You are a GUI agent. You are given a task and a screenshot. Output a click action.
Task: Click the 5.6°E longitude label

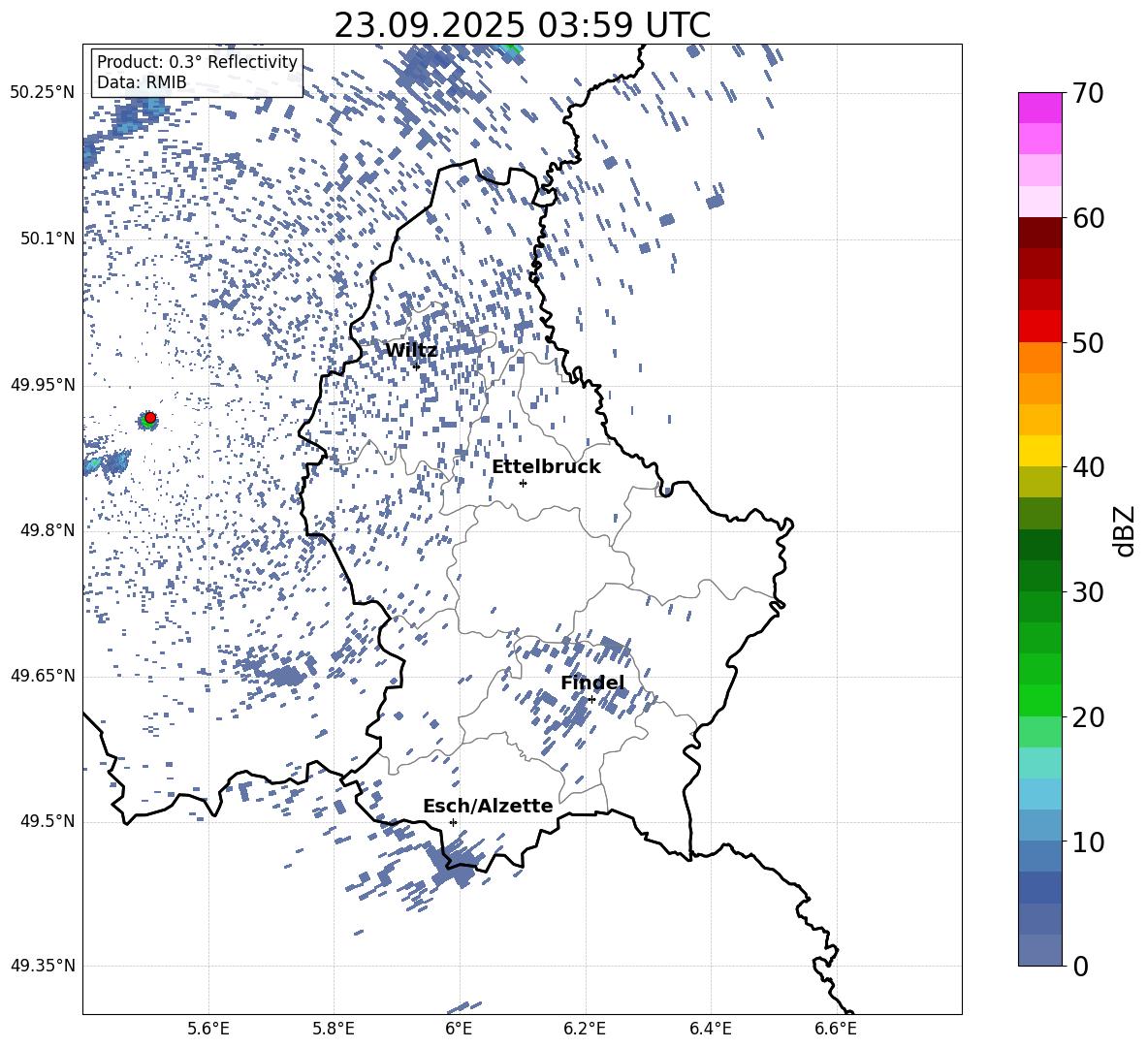click(x=208, y=1029)
